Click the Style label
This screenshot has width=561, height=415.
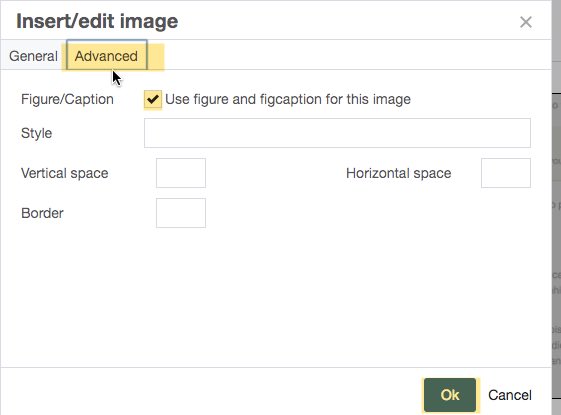coord(36,133)
